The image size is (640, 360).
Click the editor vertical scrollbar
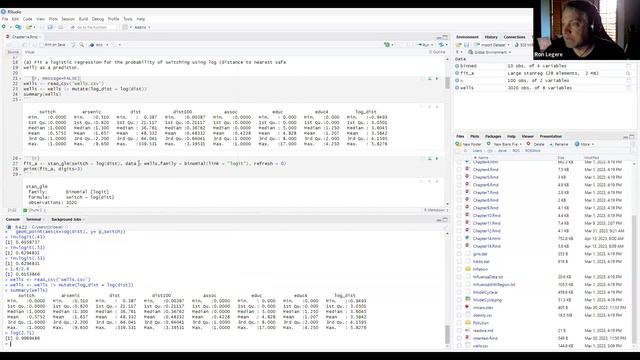tap(447, 83)
